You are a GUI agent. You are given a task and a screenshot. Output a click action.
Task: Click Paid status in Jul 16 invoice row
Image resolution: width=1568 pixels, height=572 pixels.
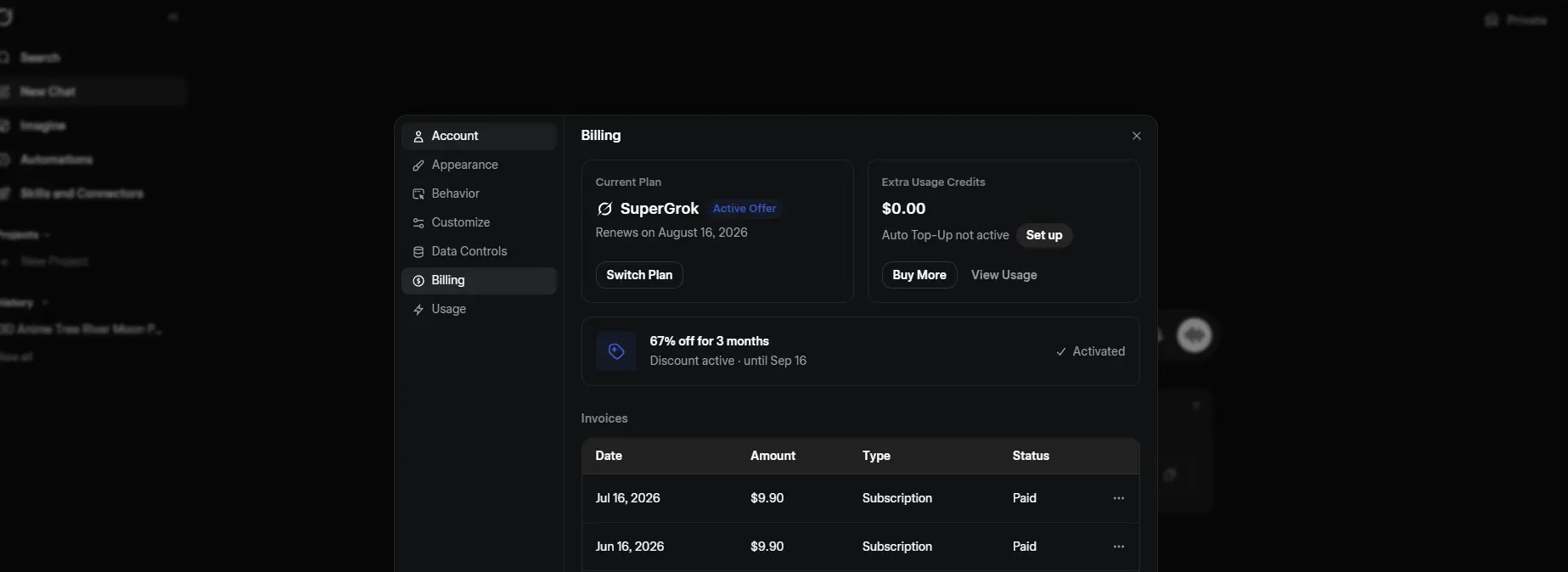(1025, 498)
